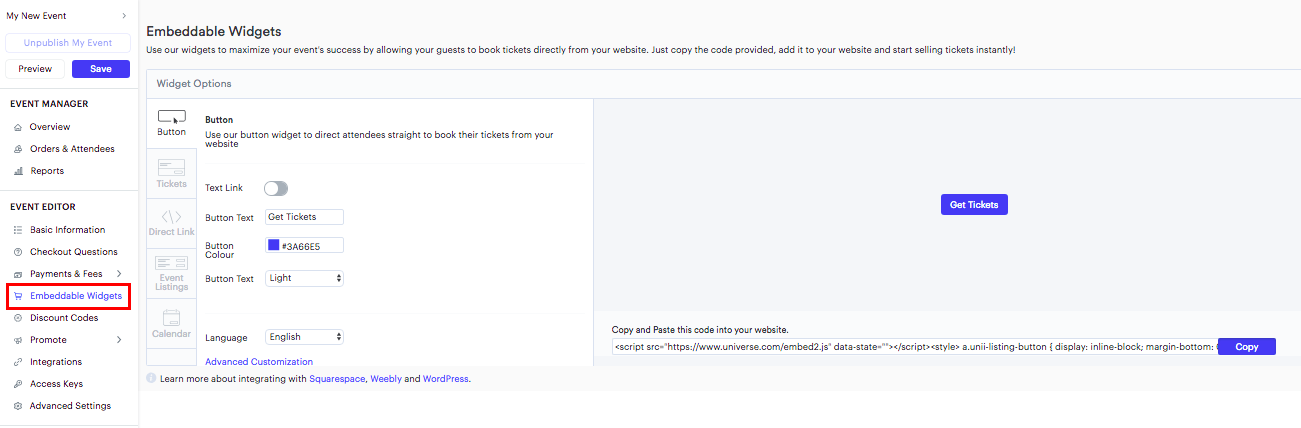Click the Overview home icon

coord(17,127)
